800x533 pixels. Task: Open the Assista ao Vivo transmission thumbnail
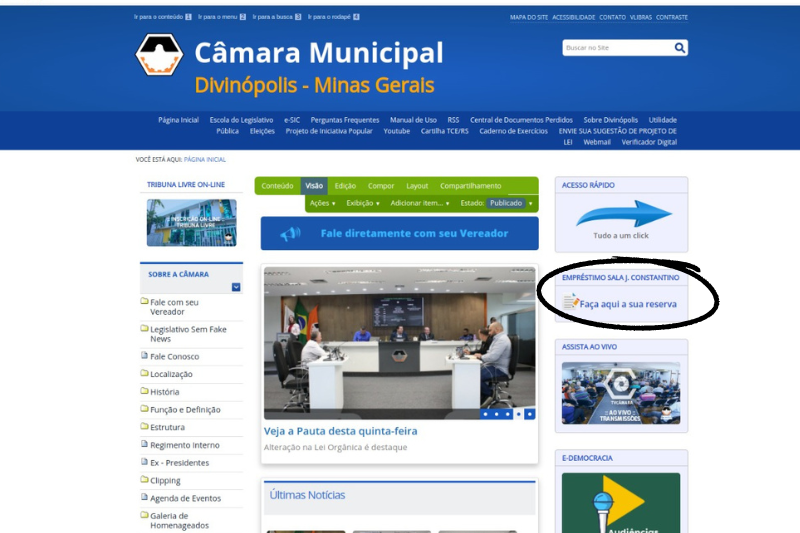pyautogui.click(x=621, y=393)
